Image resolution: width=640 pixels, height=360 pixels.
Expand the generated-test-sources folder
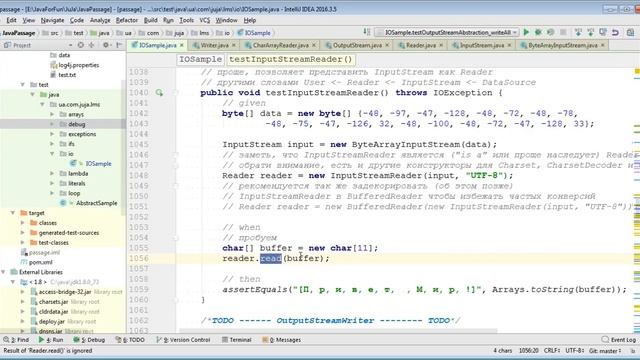point(22,233)
